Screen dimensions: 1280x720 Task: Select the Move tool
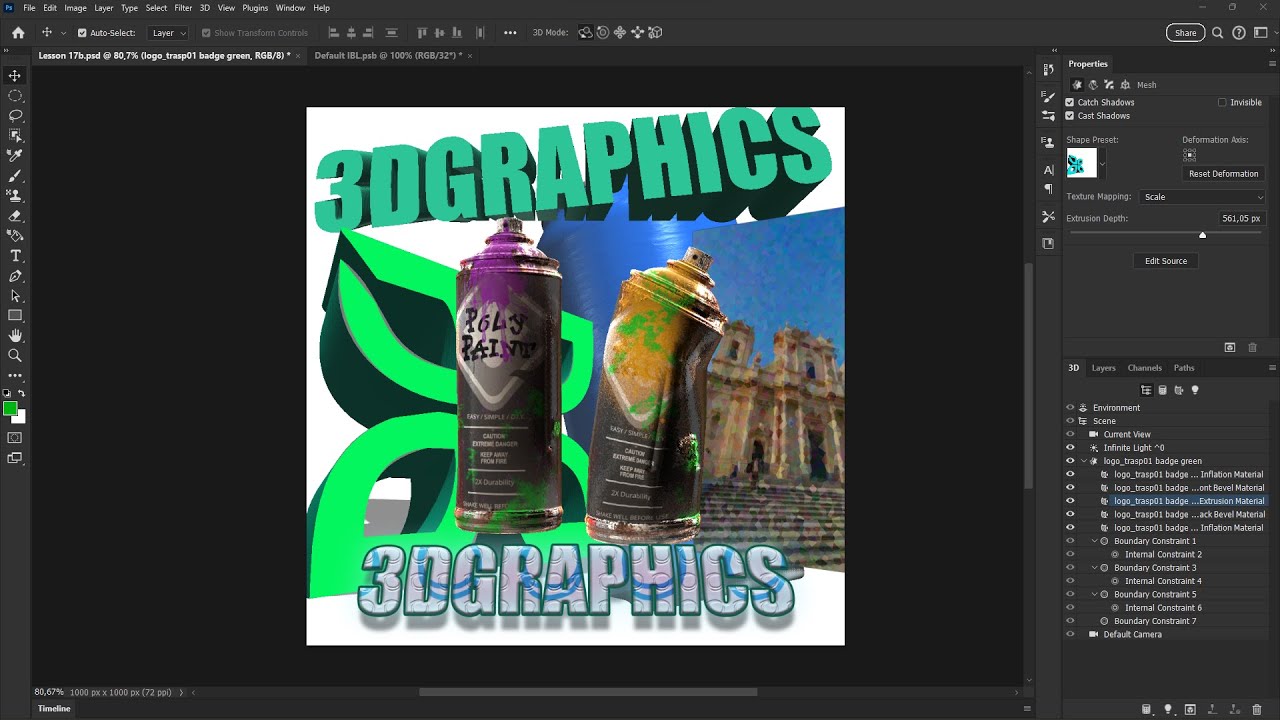coord(15,76)
